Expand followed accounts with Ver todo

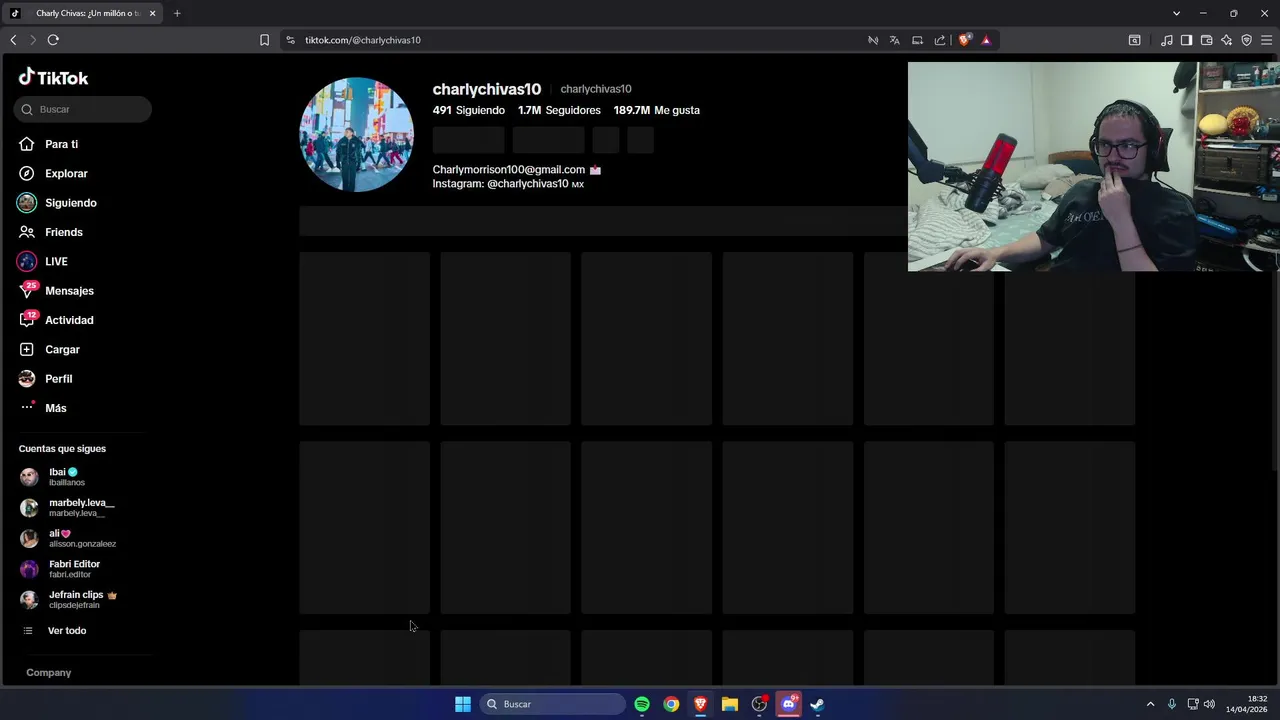[x=67, y=631]
